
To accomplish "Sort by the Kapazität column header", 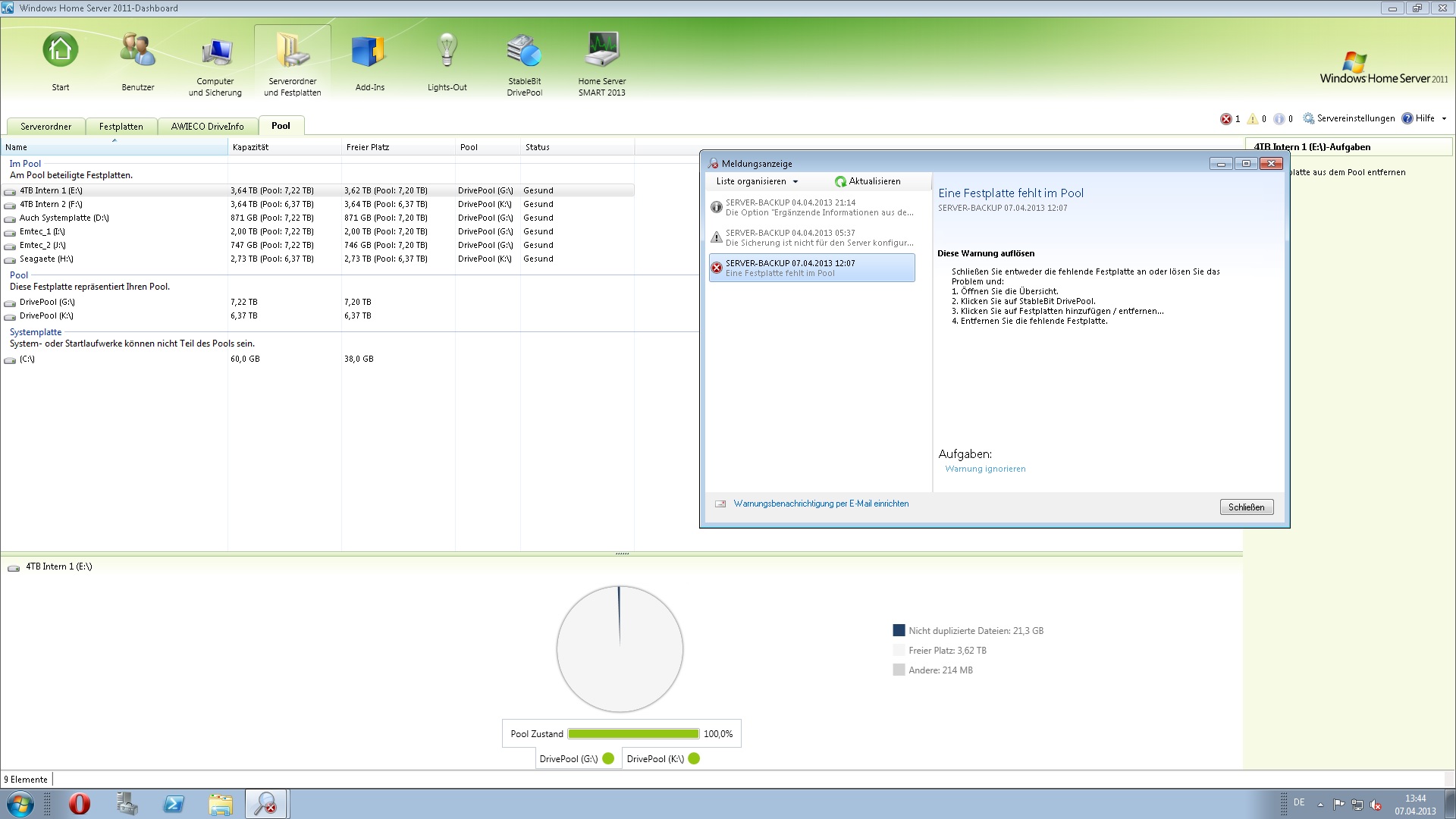I will 284,147.
